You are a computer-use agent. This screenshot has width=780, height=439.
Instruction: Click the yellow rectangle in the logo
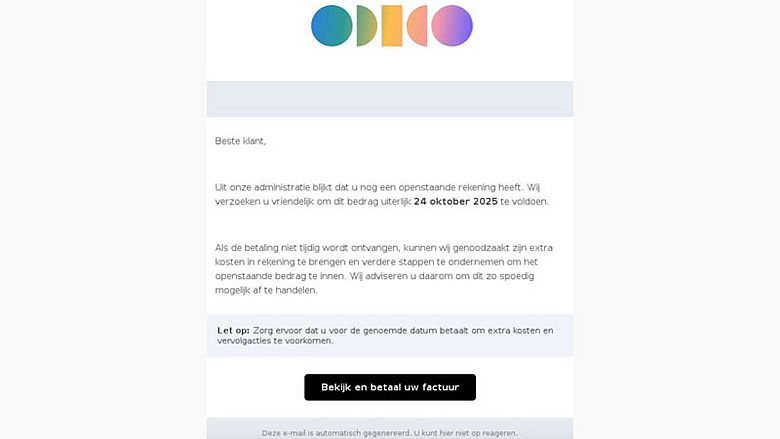391,26
